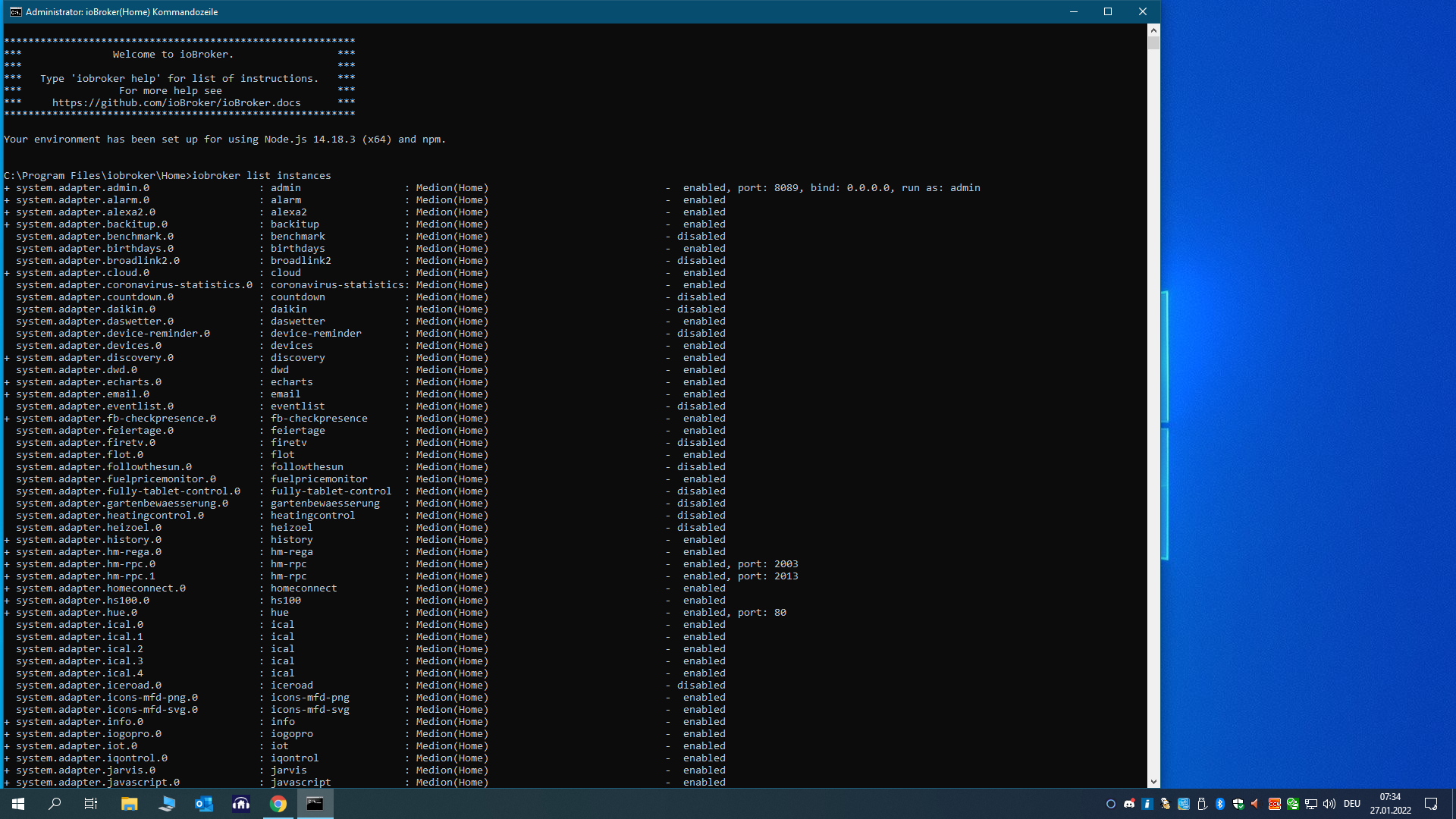This screenshot has height=819, width=1456.
Task: Click the system.adapter.fb-checkpresence.0 entry
Action: pos(116,419)
